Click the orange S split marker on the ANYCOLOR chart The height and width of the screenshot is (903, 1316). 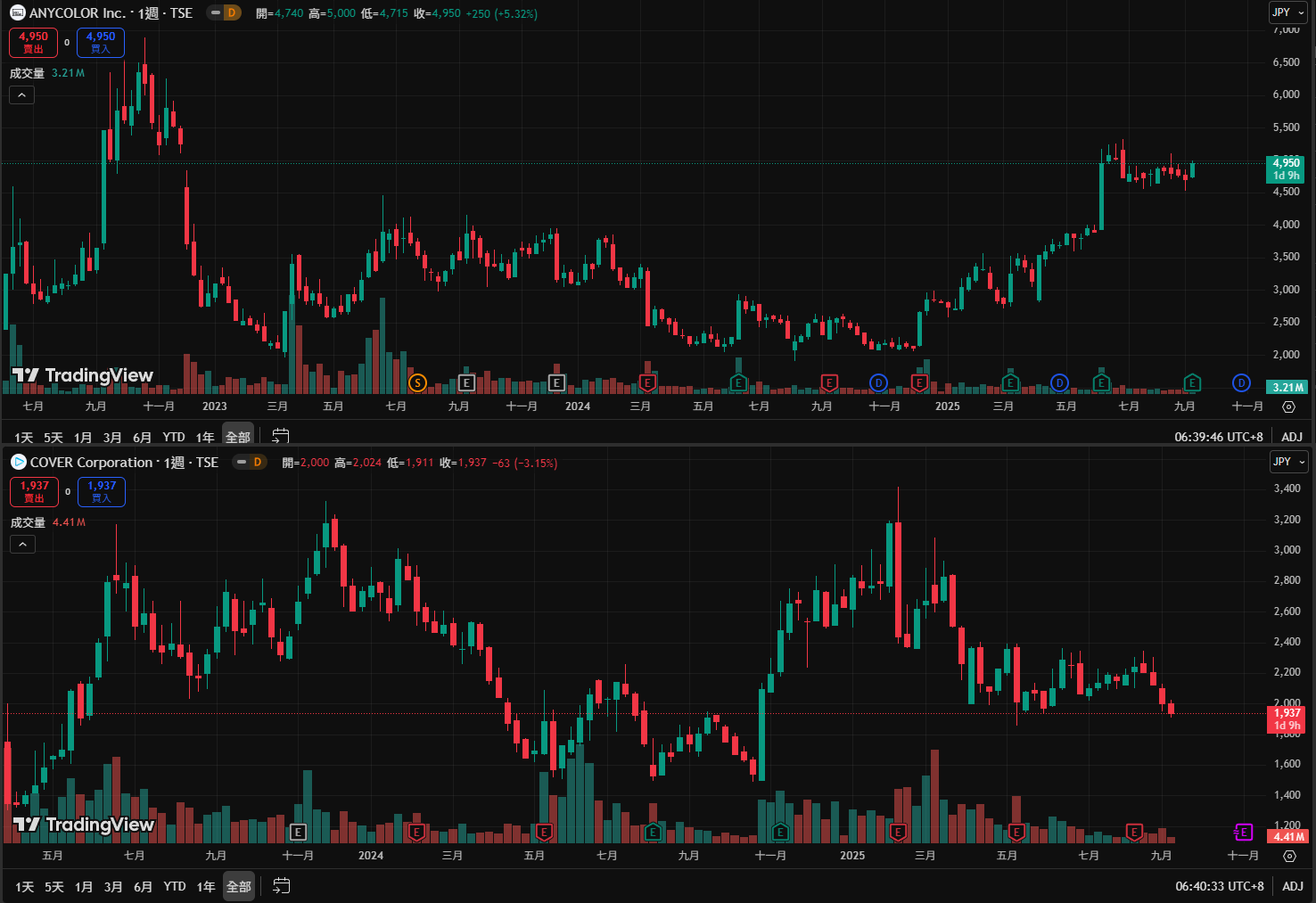(x=417, y=383)
